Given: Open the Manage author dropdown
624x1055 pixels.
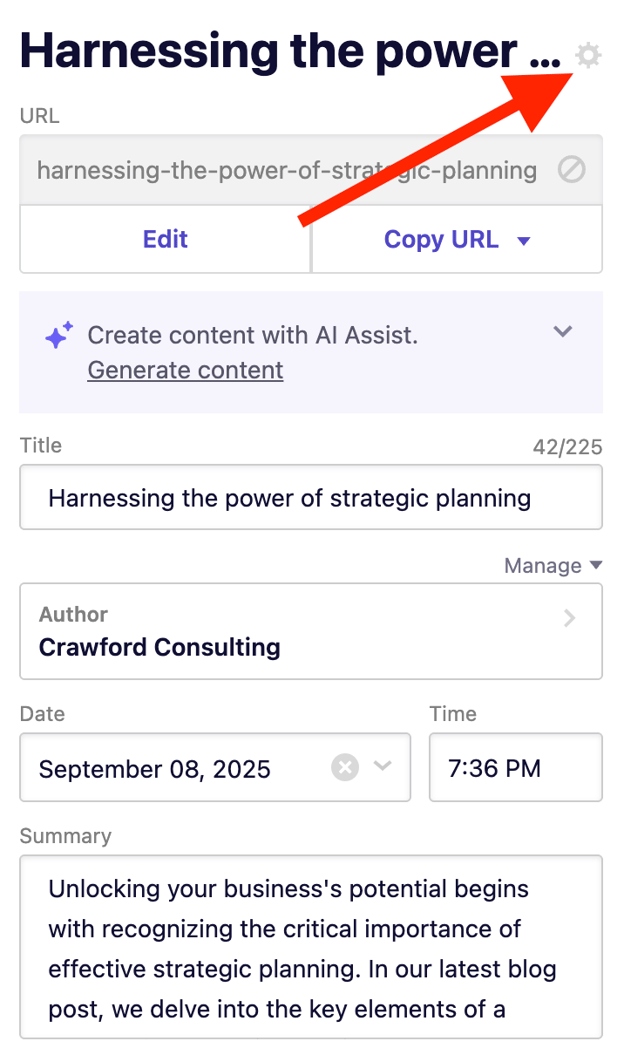Looking at the screenshot, I should [553, 565].
